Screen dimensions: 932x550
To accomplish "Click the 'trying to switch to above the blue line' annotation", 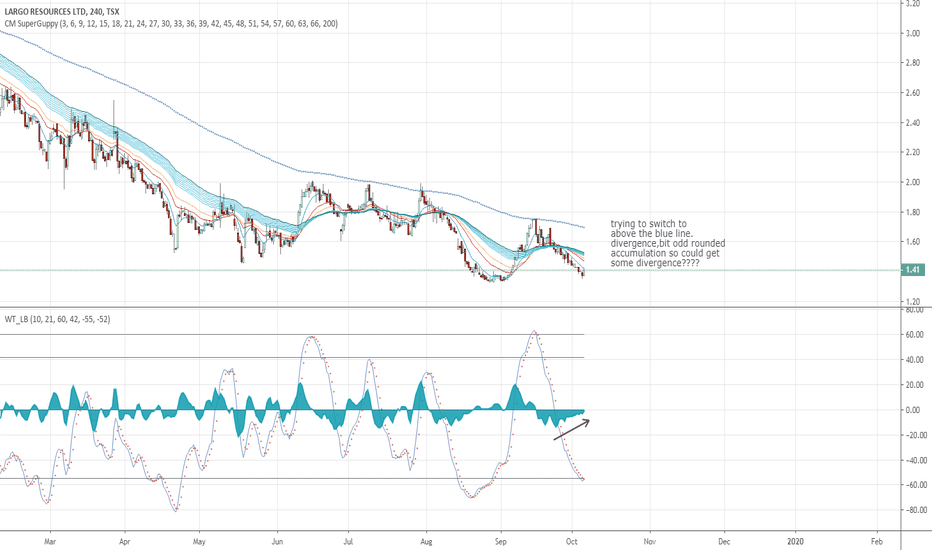I will (x=667, y=243).
